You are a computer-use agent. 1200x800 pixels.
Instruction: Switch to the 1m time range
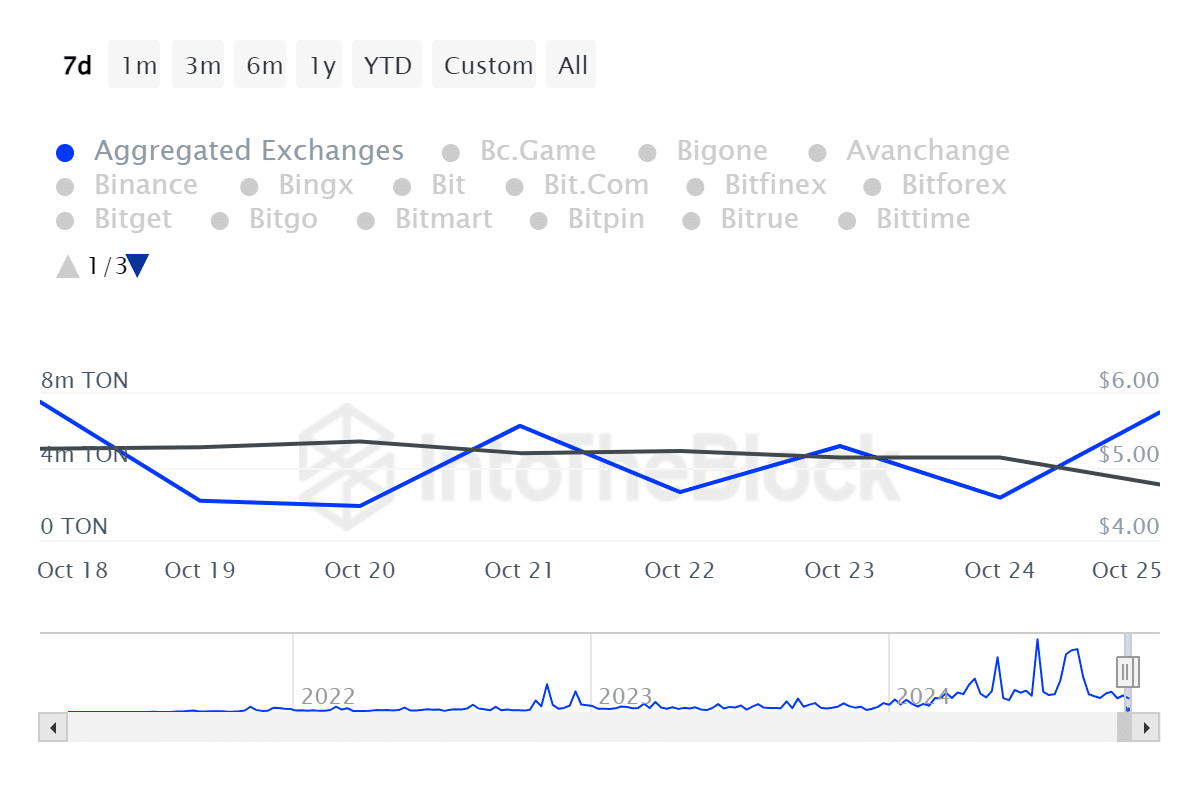[139, 66]
